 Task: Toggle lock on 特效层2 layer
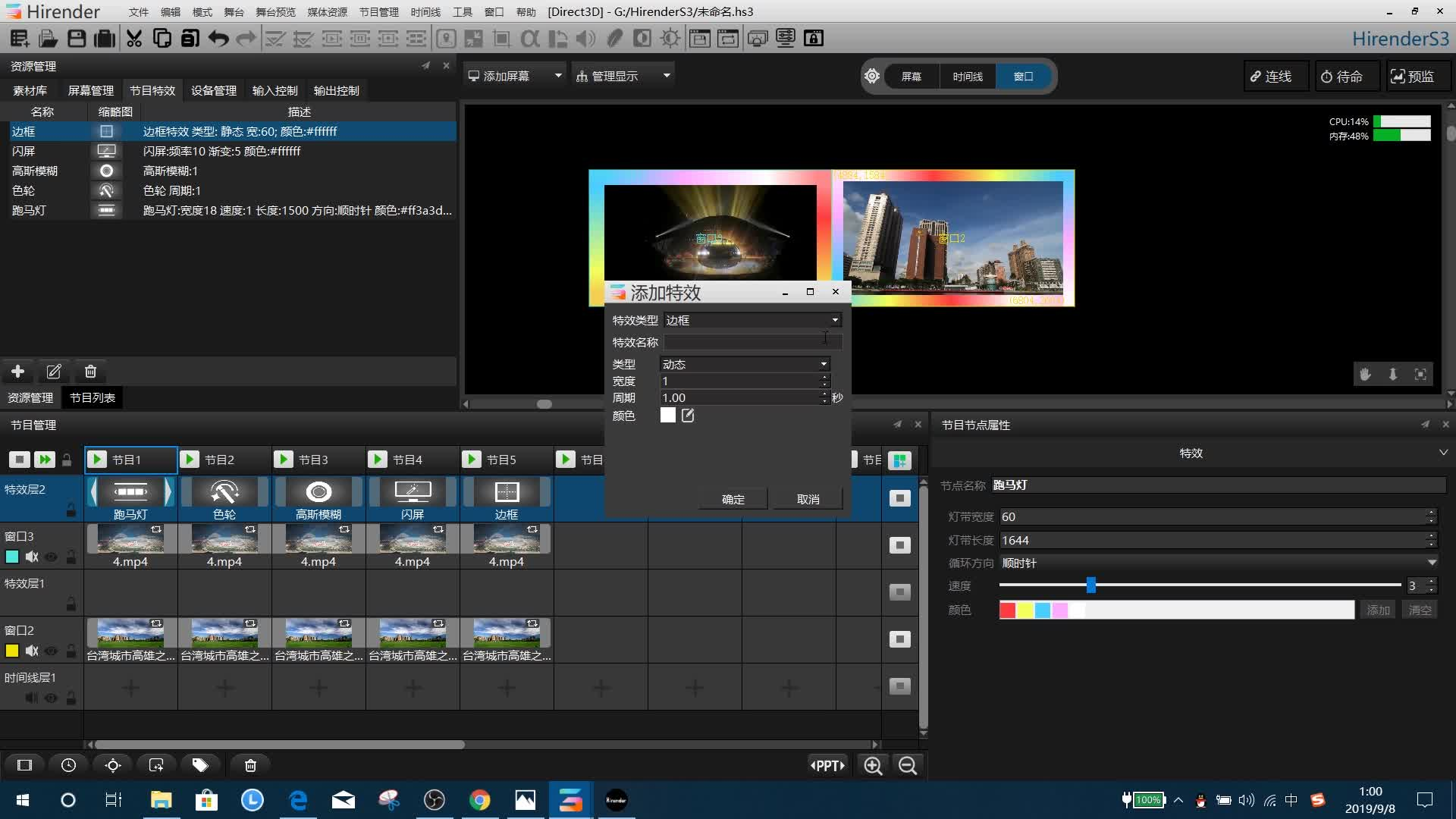[71, 510]
